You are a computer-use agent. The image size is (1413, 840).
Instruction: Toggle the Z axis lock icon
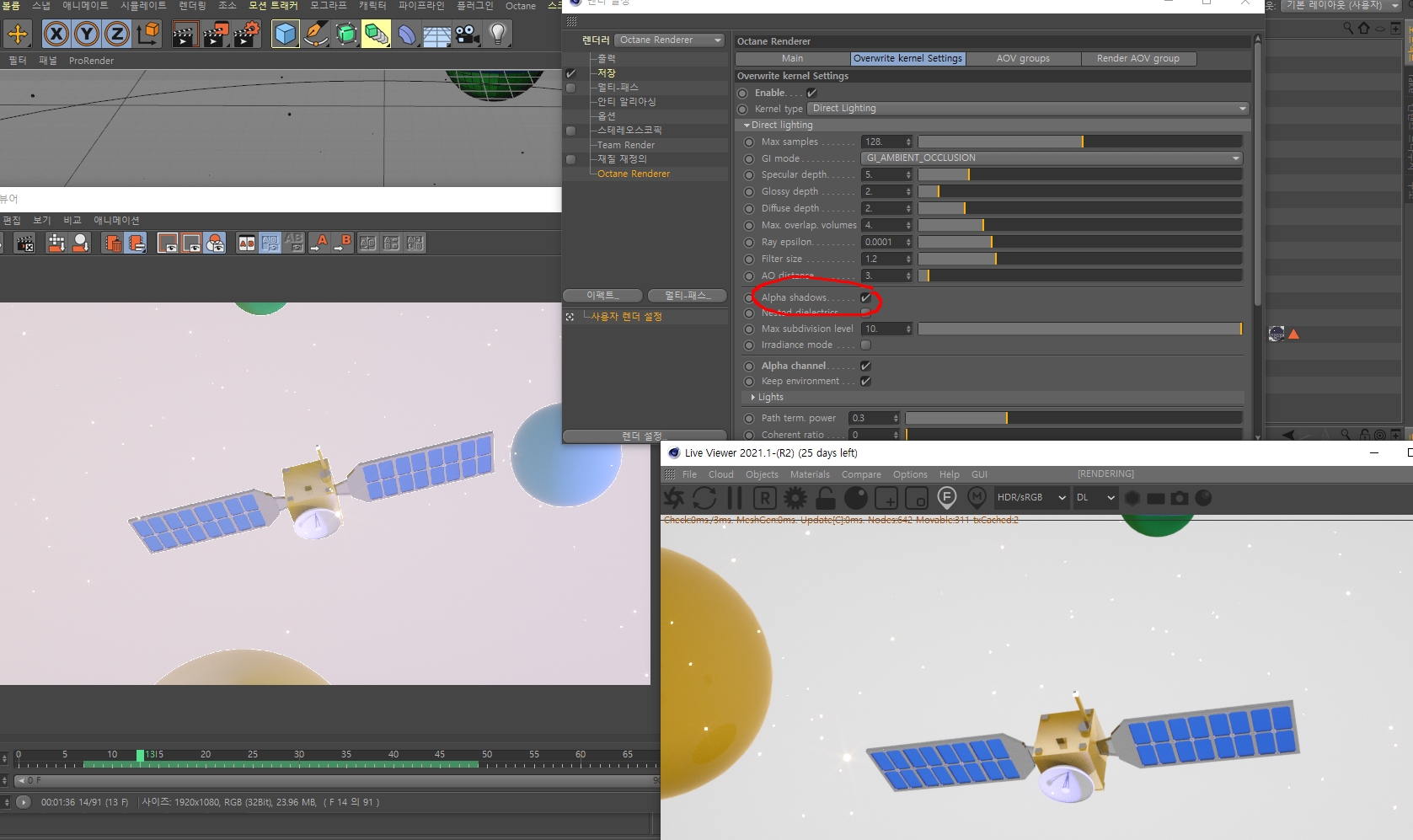[117, 34]
